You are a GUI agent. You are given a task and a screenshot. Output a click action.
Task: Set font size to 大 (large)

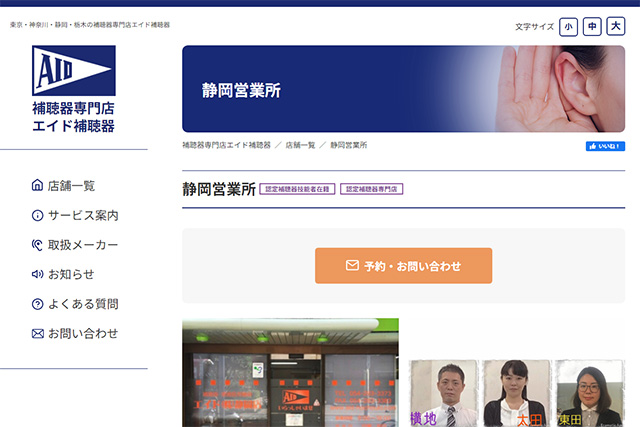616,27
